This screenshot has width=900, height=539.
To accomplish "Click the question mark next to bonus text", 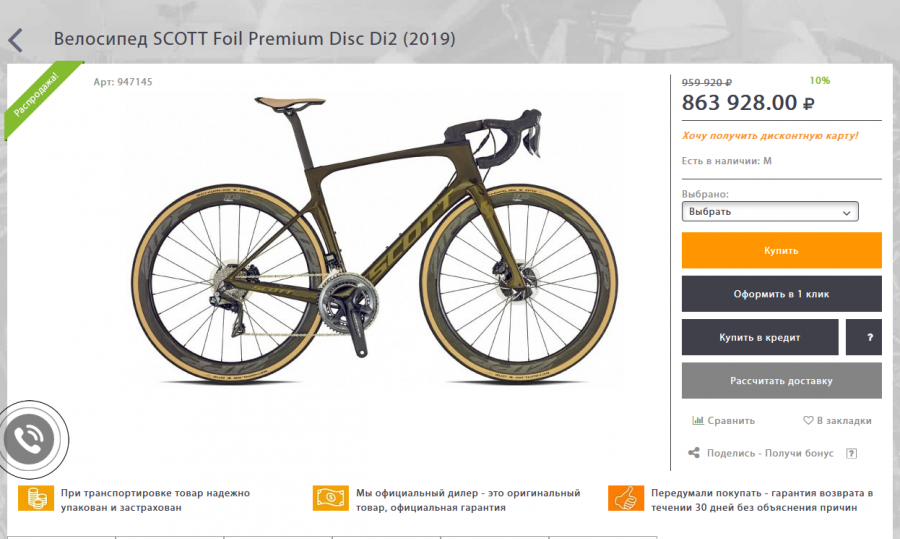I will pos(852,453).
